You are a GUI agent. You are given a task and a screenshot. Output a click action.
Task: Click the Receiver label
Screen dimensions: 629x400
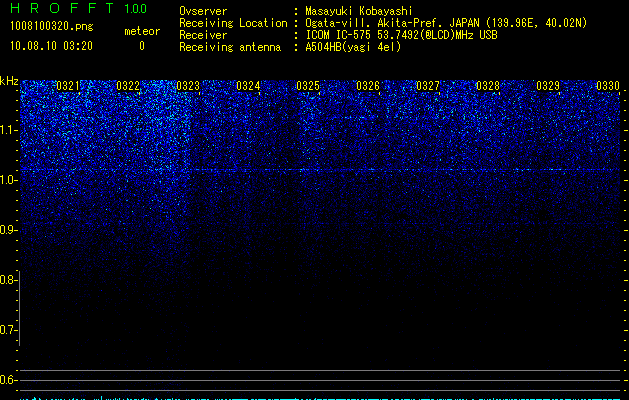(x=203, y=35)
